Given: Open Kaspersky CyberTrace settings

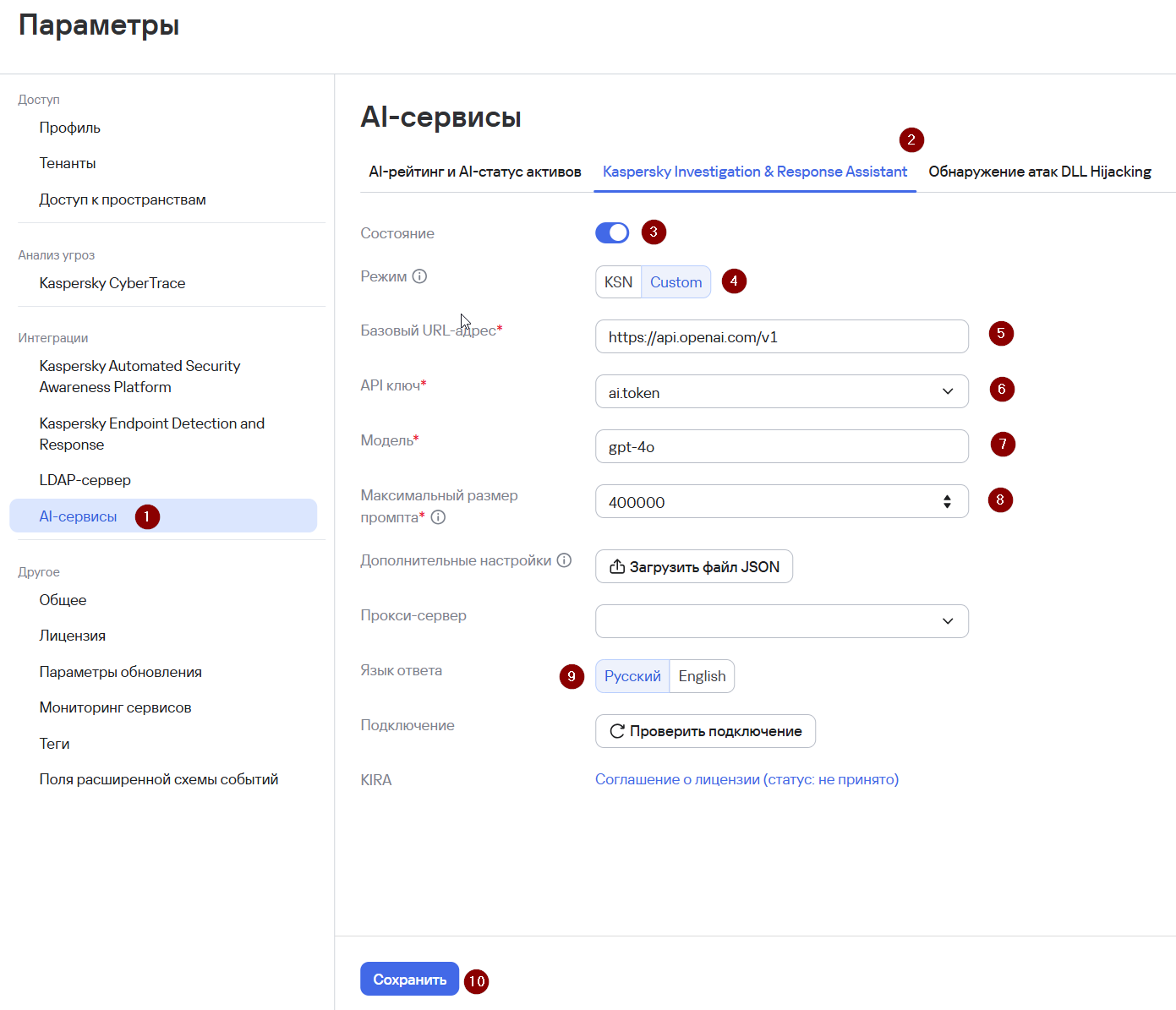Looking at the screenshot, I should coord(112,283).
